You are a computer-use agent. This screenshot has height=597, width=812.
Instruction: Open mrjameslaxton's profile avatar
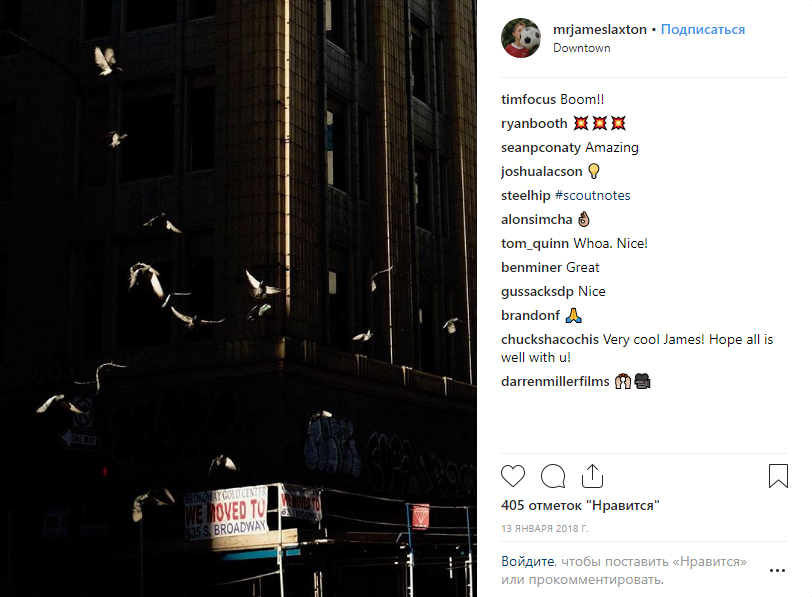(521, 38)
